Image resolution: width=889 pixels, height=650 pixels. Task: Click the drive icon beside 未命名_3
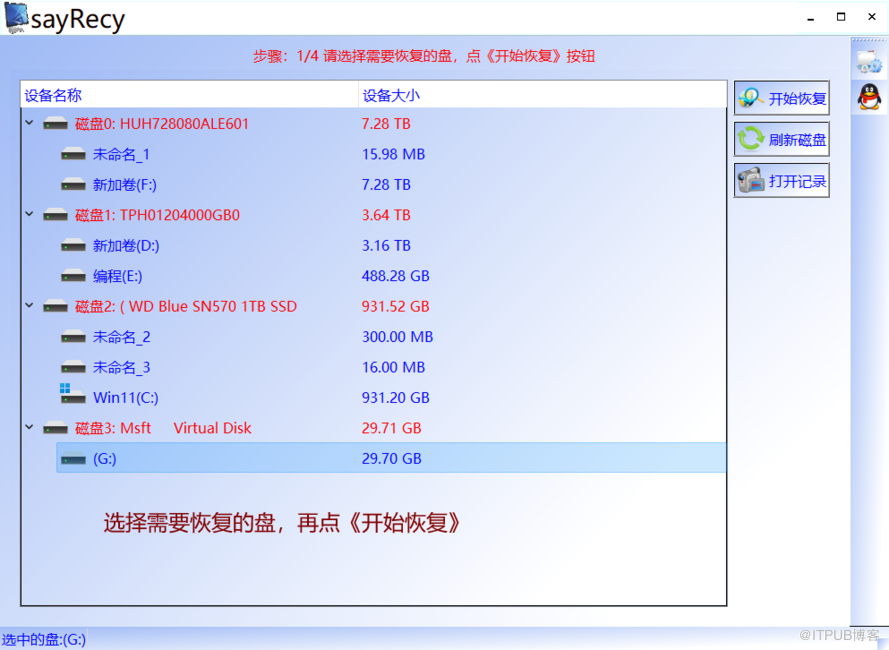(x=74, y=368)
